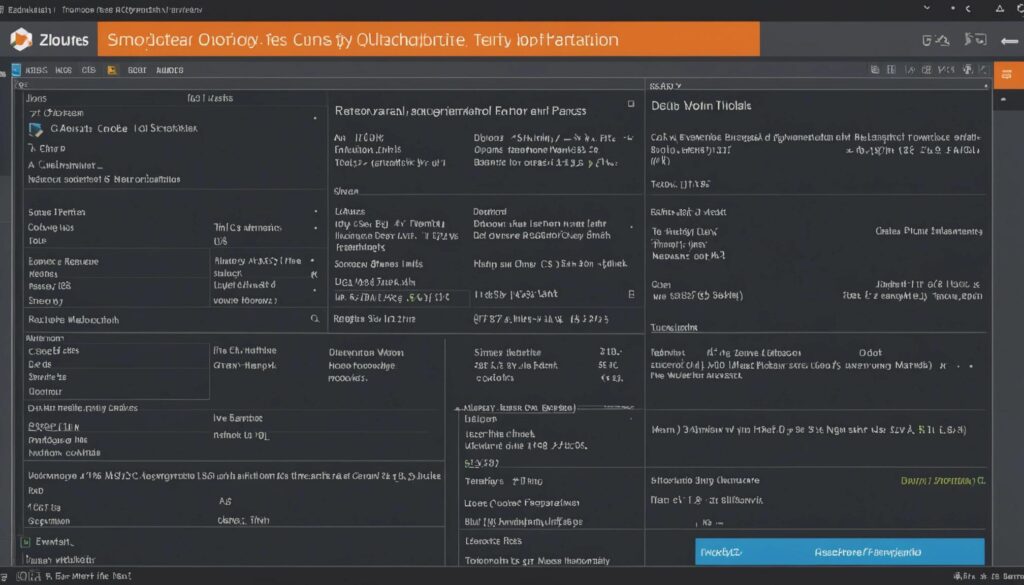
Task: Click the triangle icon in top title bar
Action: [x=1000, y=8]
